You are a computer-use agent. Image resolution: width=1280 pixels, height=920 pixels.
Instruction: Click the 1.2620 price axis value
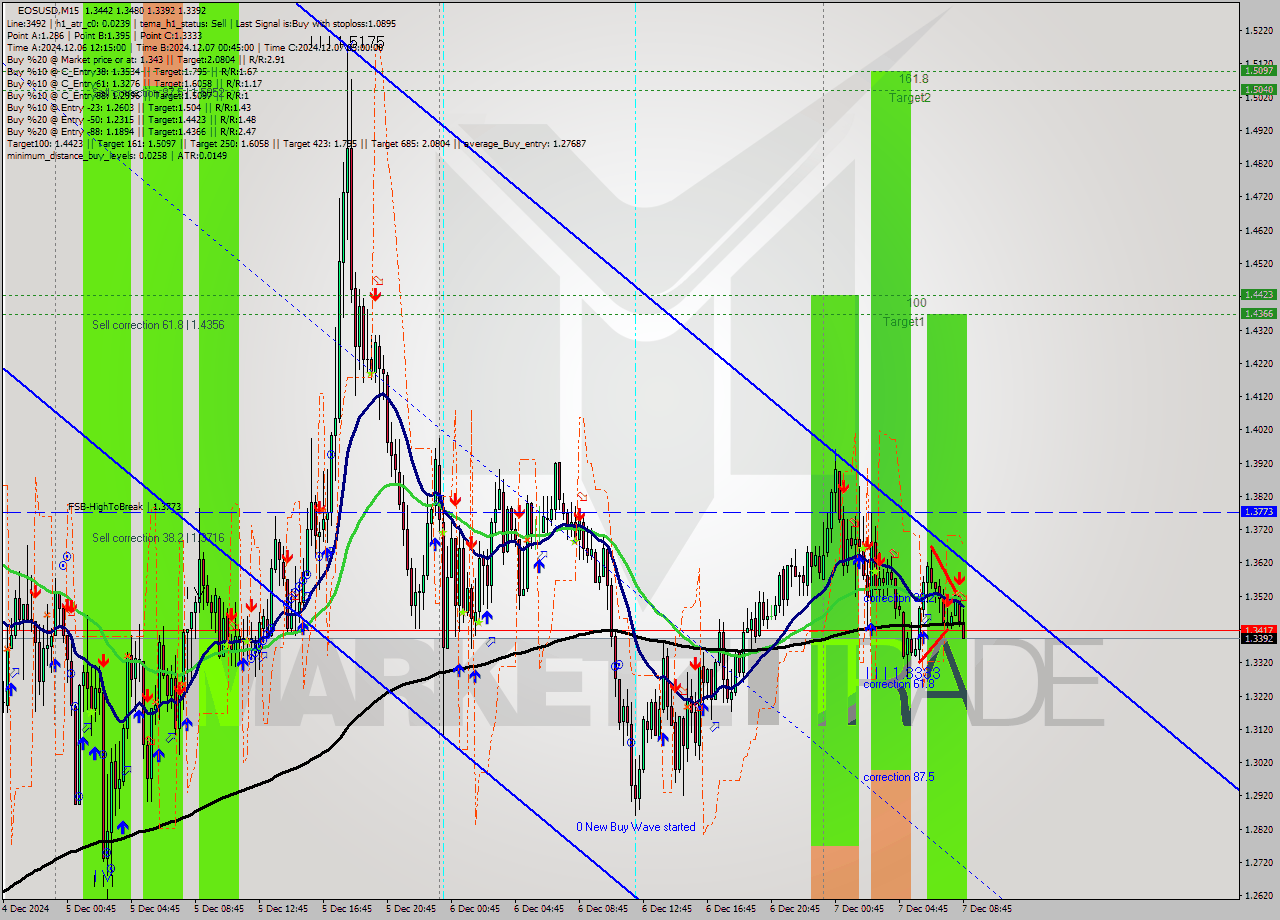point(1258,895)
